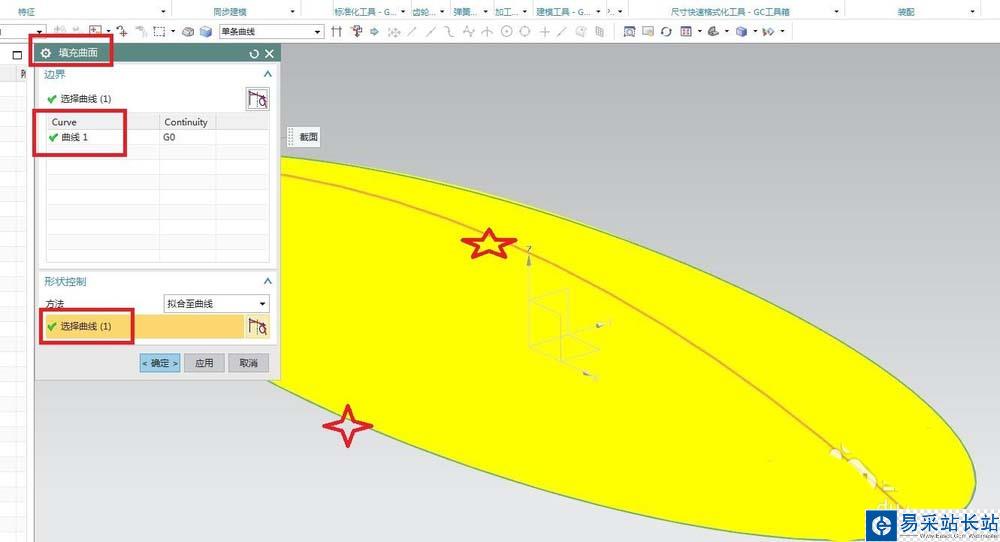Close the 填充曲面 dialog
This screenshot has height=542, width=1000.
[x=269, y=54]
